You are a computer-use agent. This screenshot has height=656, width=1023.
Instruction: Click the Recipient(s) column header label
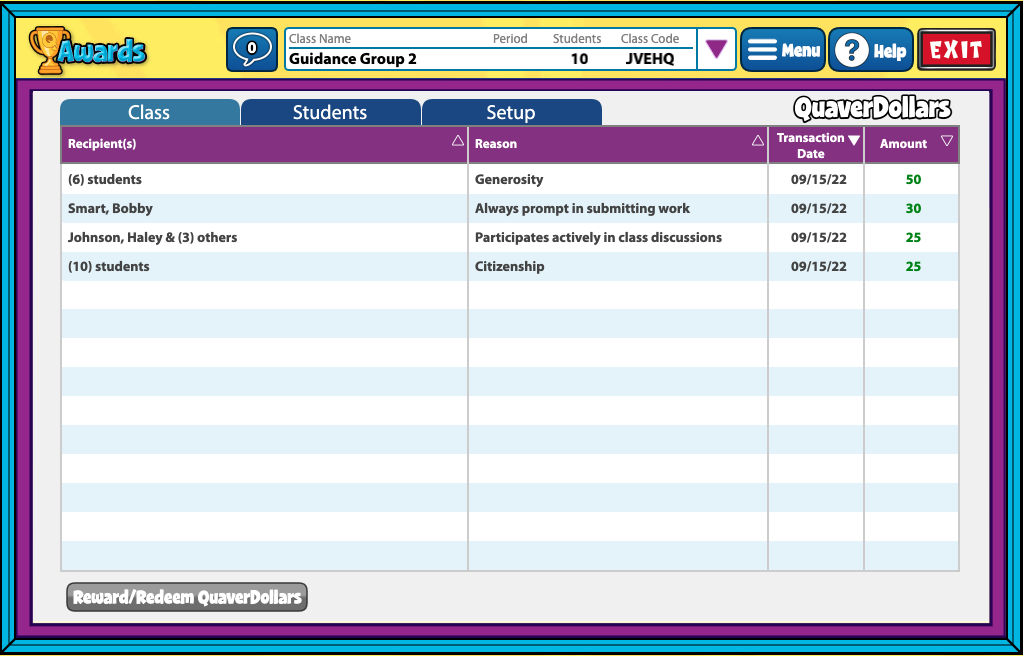tap(102, 144)
